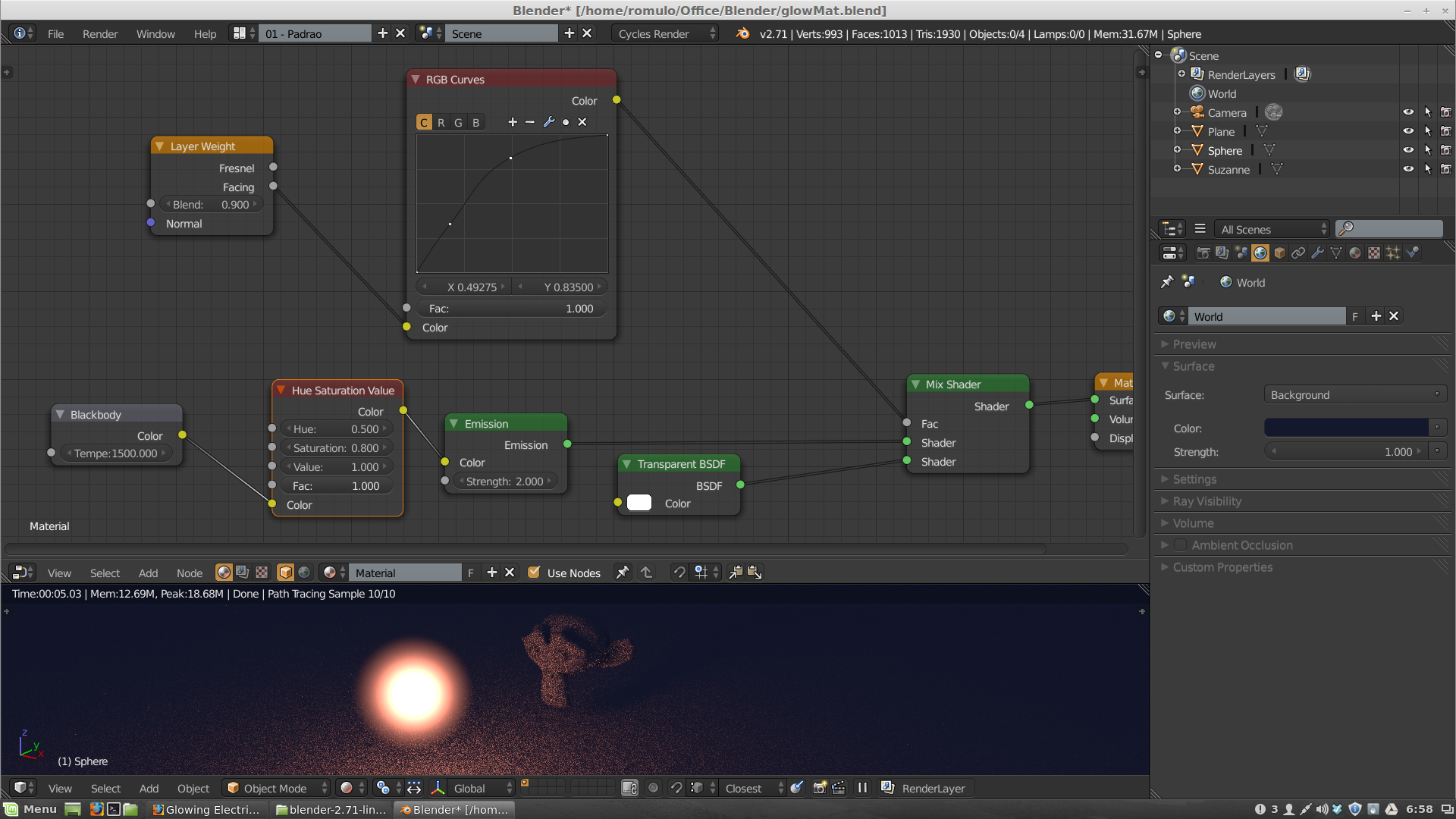Open the Window menu

[x=155, y=33]
